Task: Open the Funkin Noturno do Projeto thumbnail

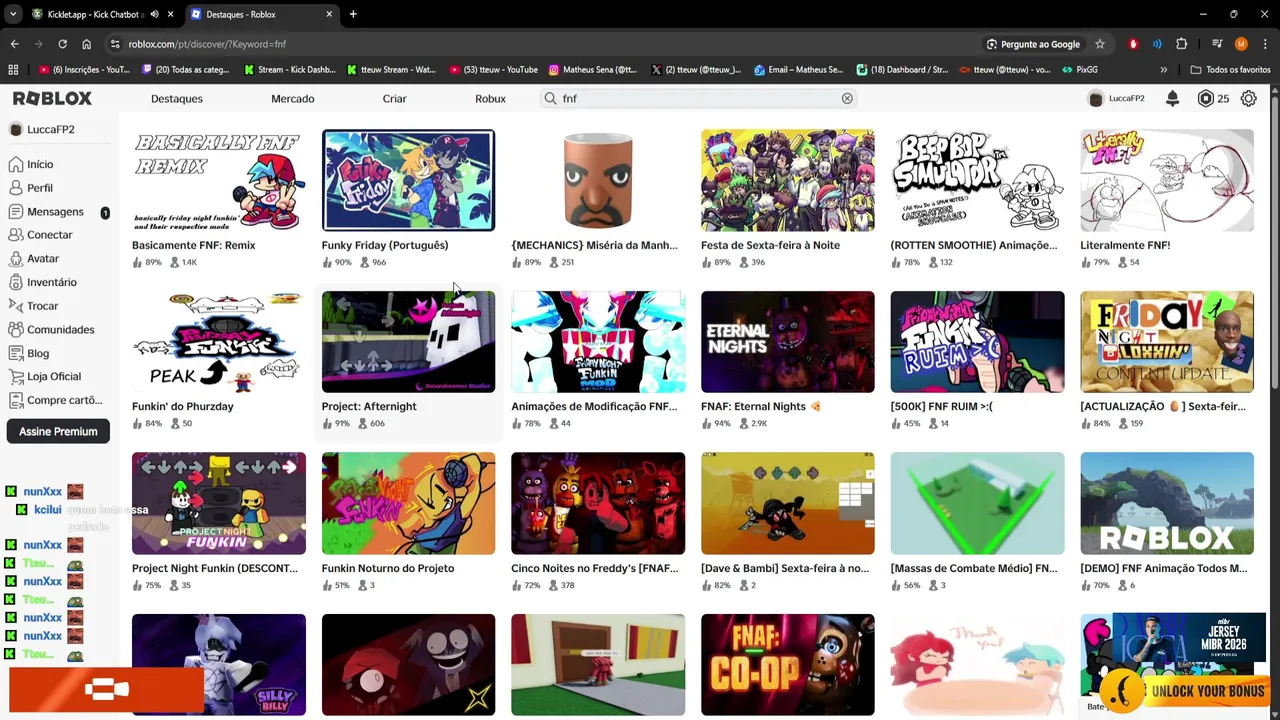Action: click(408, 503)
